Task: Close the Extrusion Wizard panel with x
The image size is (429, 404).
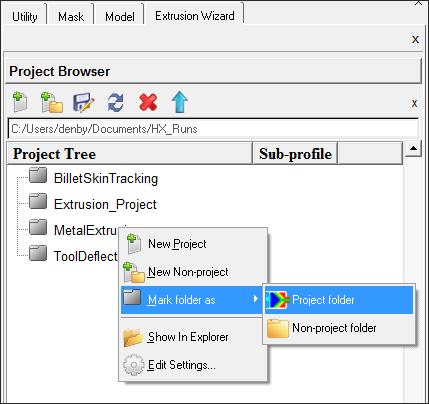Action: pos(415,39)
